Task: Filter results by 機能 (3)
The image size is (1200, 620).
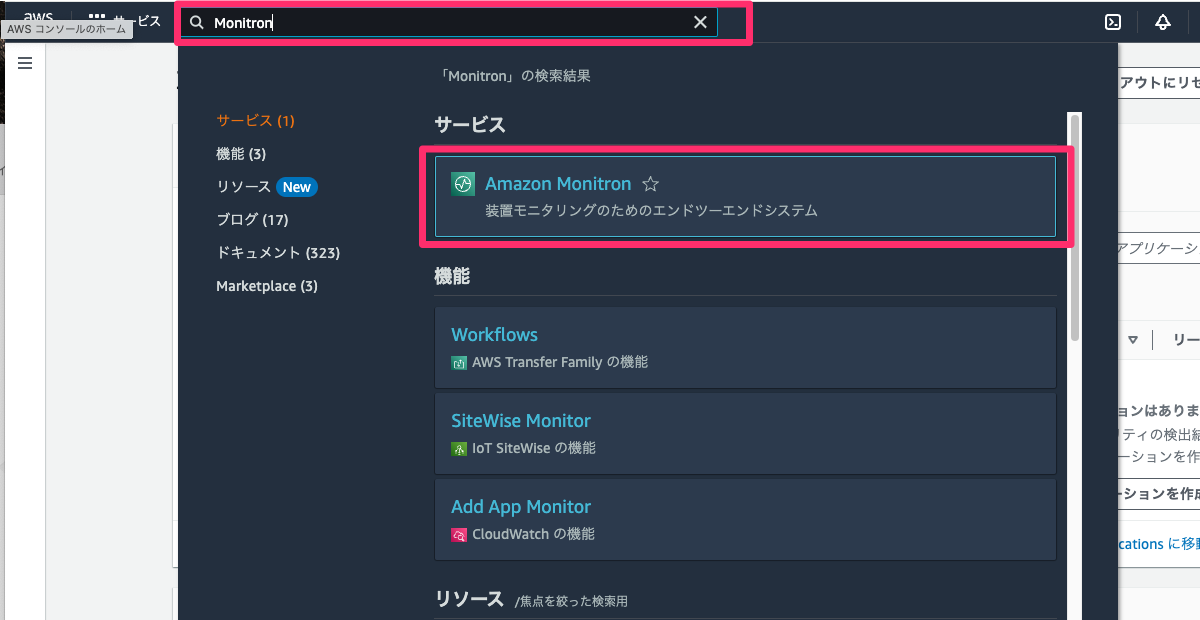Action: coord(241,154)
